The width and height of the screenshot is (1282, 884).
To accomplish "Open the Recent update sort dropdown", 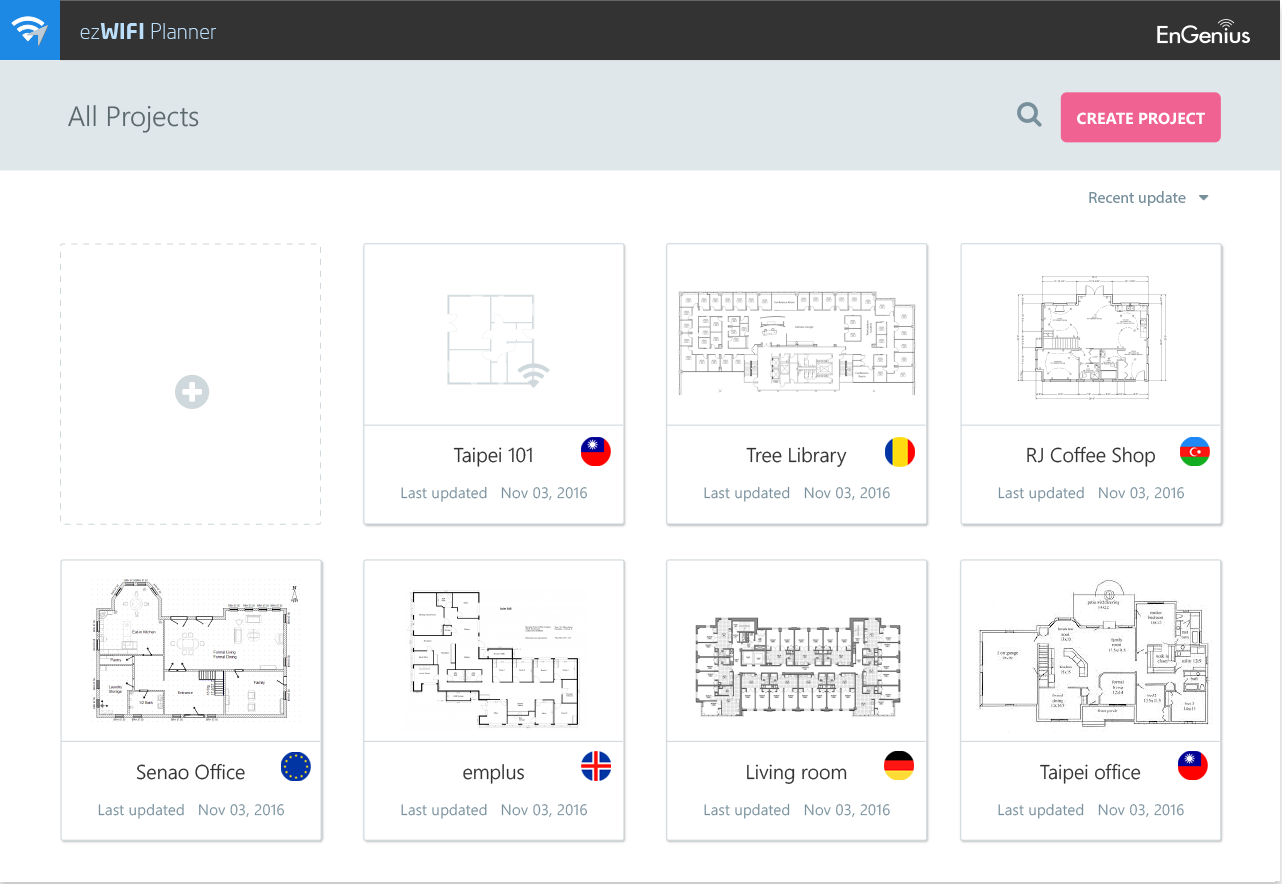I will point(1149,198).
